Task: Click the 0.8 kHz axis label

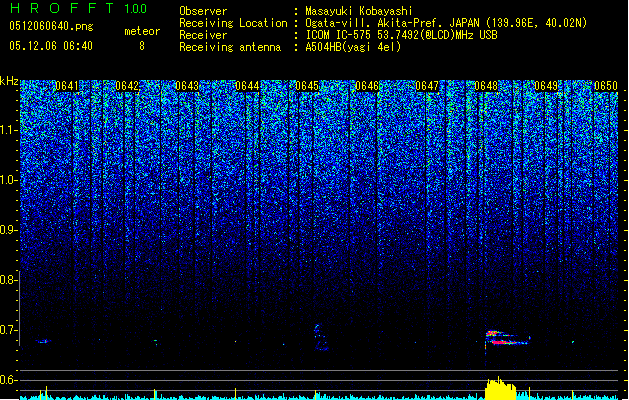Action: click(8, 280)
